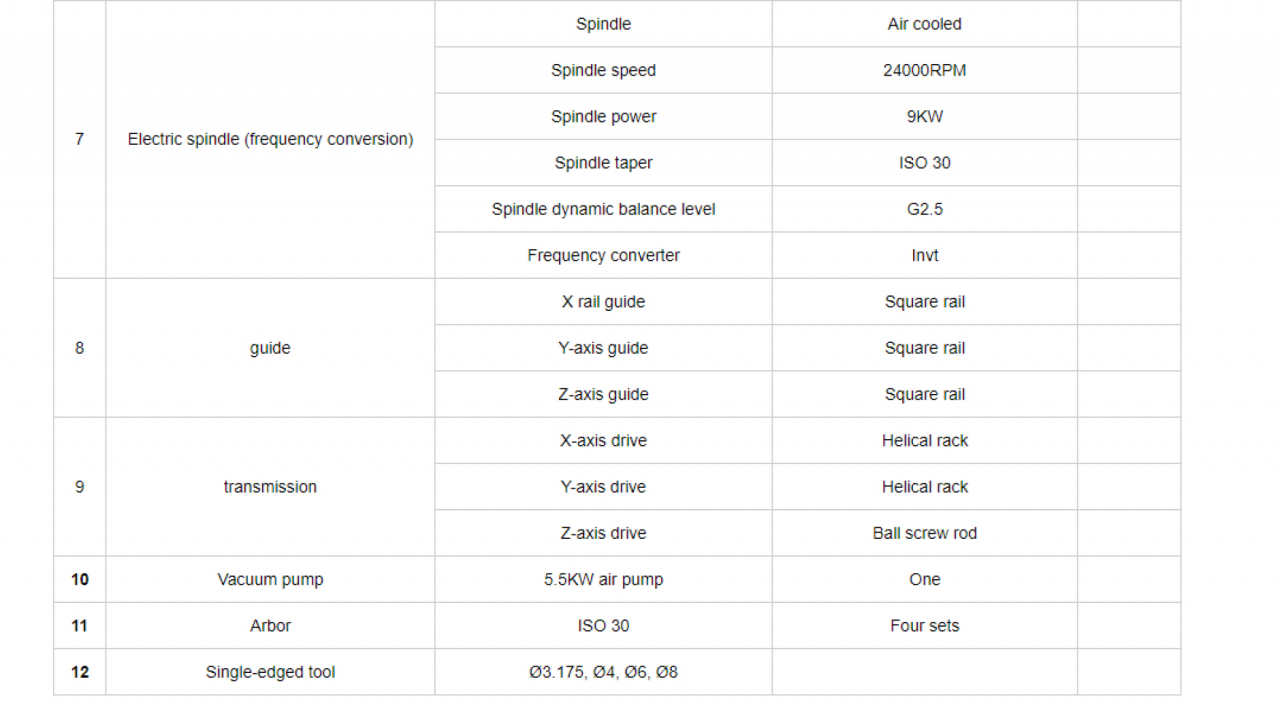Click the "X rail guide" cell
The height and width of the screenshot is (705, 1280).
(x=603, y=302)
